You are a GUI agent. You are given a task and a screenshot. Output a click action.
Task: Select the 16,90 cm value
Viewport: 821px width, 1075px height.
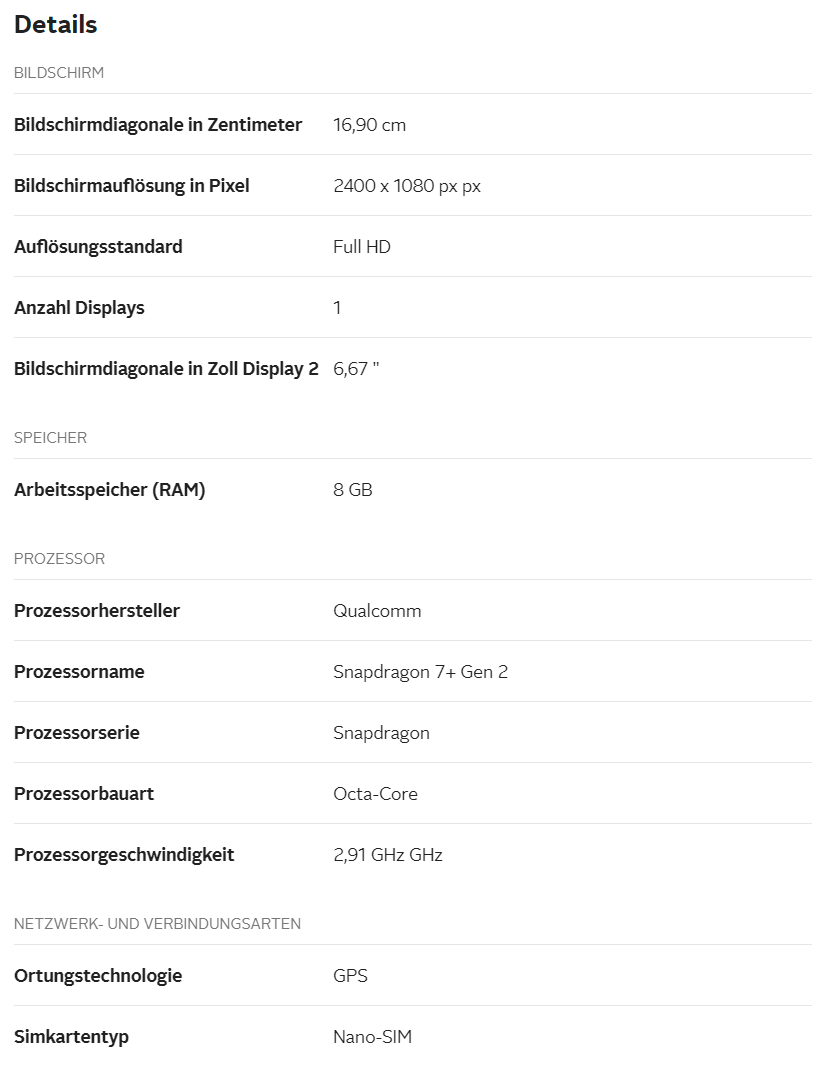[x=369, y=125]
